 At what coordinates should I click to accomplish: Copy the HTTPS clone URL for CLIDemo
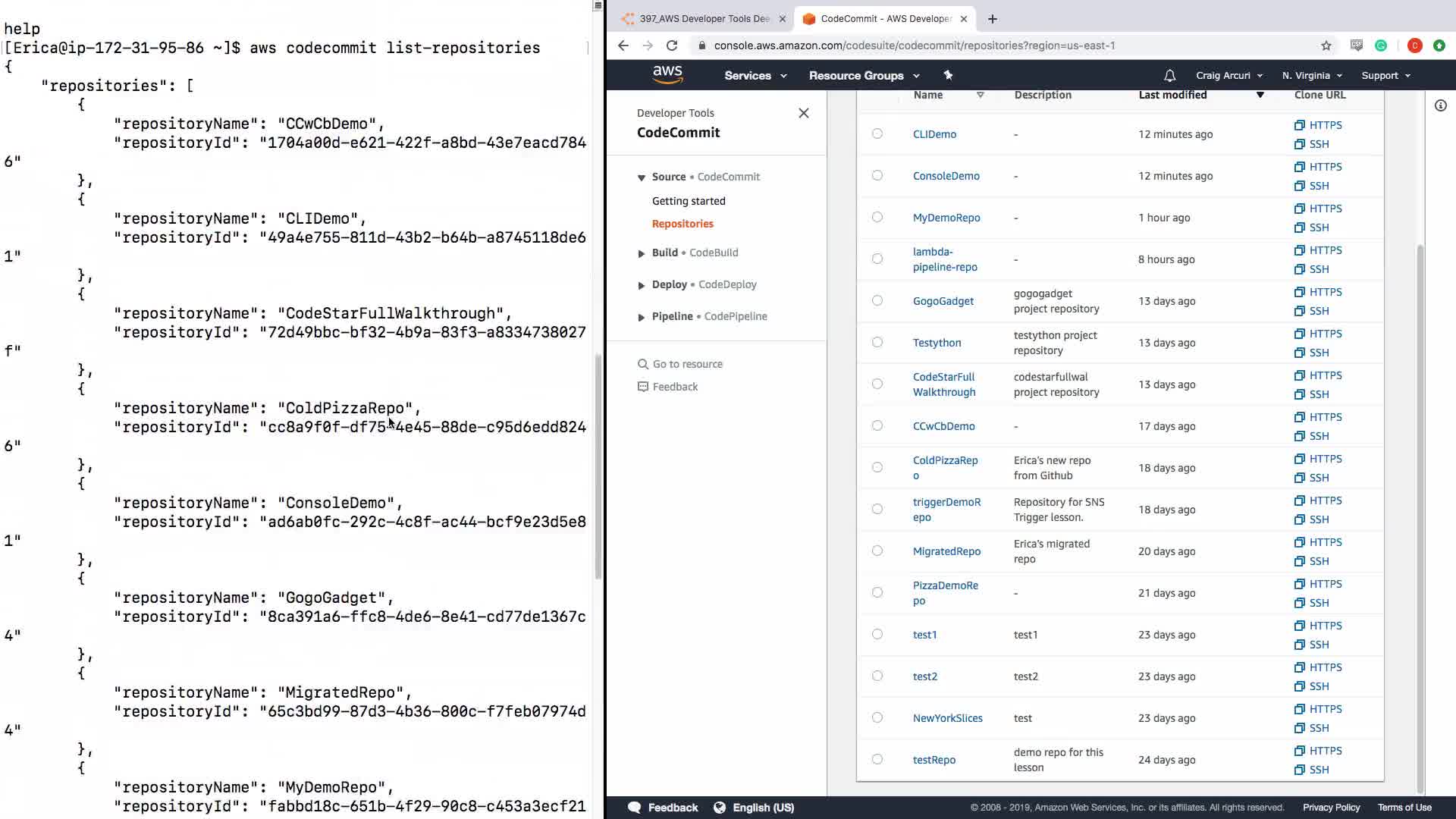[x=1318, y=125]
